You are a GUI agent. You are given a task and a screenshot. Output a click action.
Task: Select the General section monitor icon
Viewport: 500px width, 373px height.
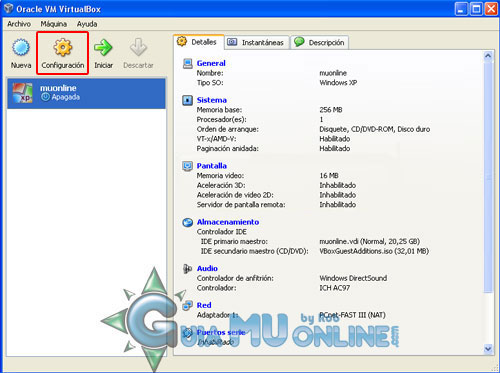pos(188,63)
